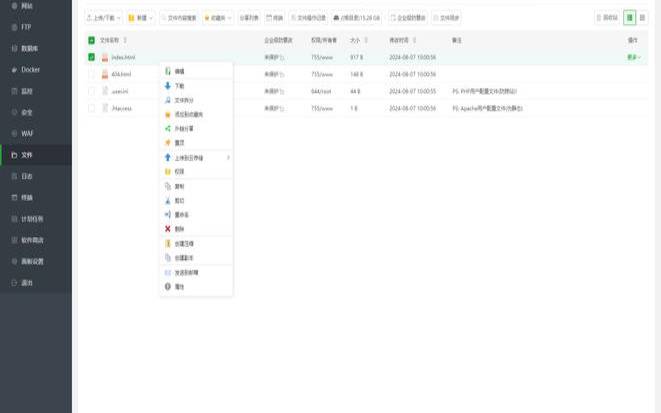The image size is (661, 413).
Task: Click the .htaccess file icon
Action: [x=105, y=108]
